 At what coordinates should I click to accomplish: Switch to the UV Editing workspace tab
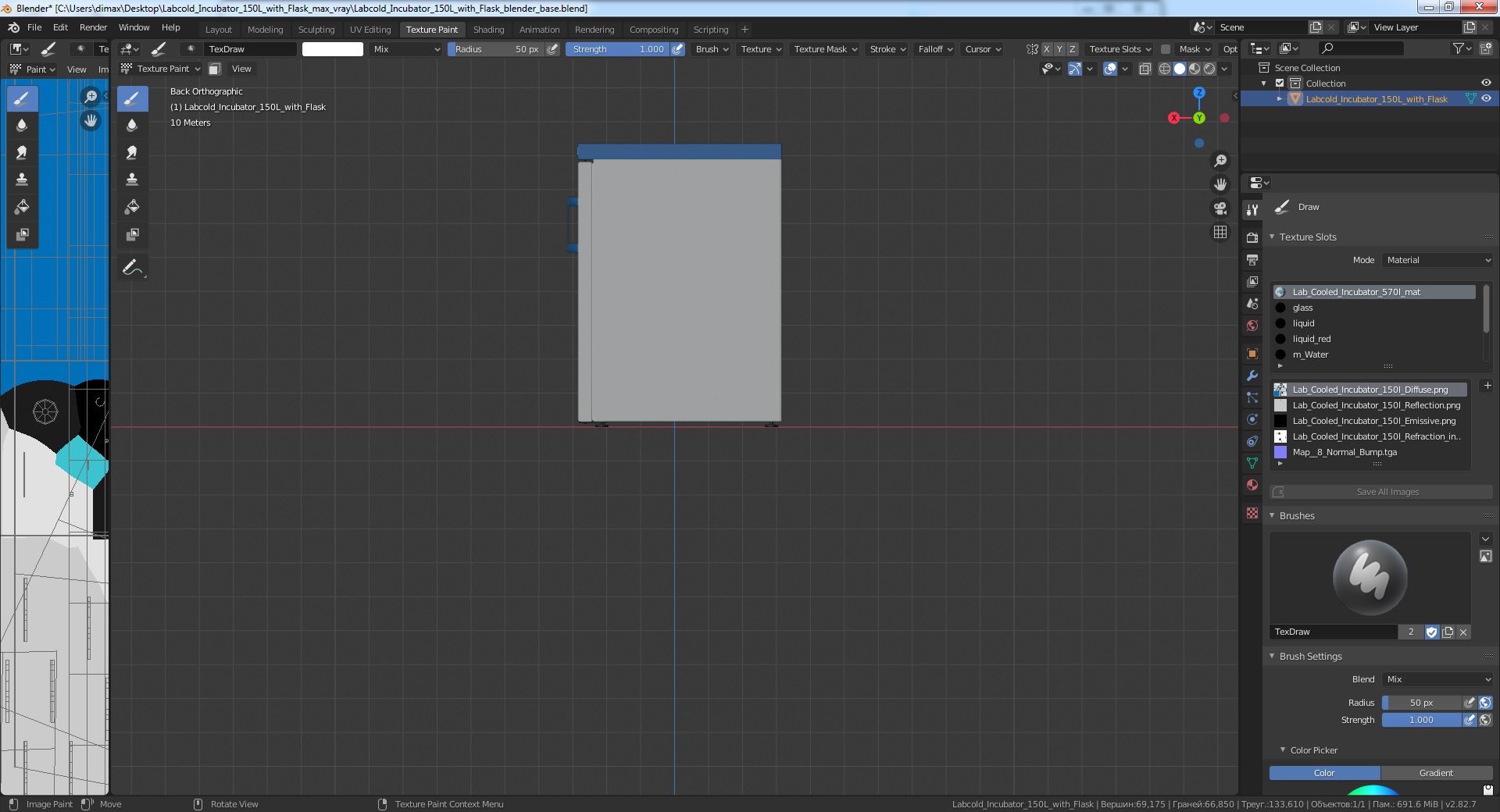click(x=370, y=30)
